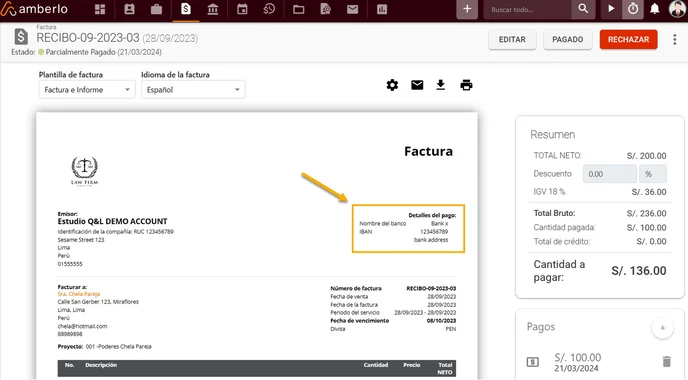Open invoice settings gear icon
The width and height of the screenshot is (688, 380).
click(x=392, y=85)
